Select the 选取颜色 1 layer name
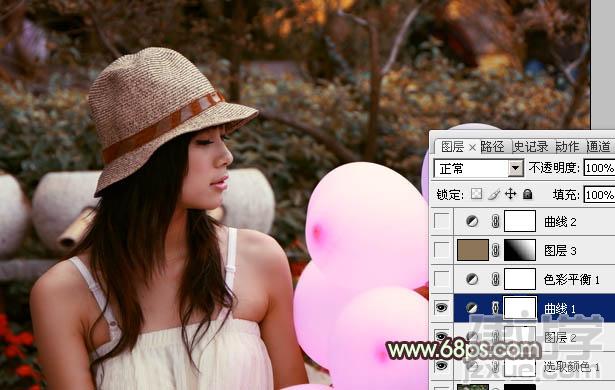 (x=571, y=367)
